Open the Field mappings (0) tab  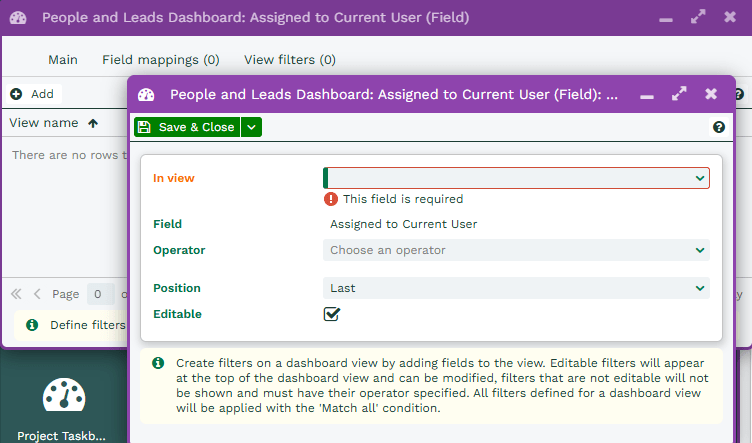pos(160,60)
